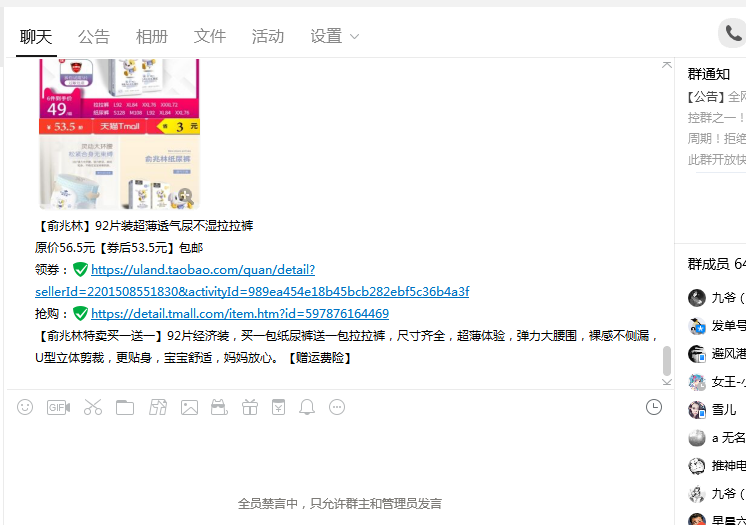
Task: Select member a 无名 in list
Action: (717, 438)
